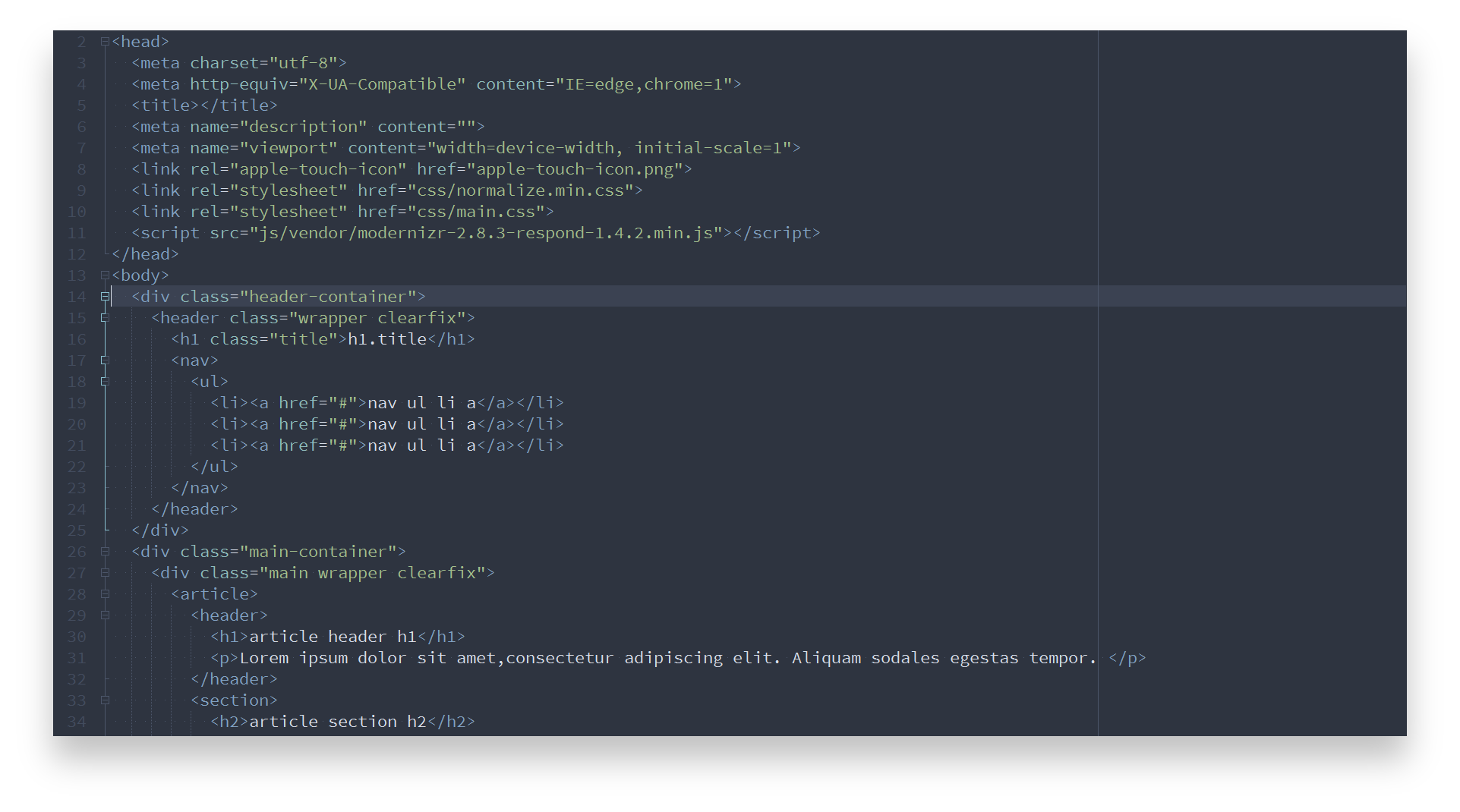This screenshot has width=1460, height=812.
Task: Click line number 34 in the gutter
Action: point(77,722)
